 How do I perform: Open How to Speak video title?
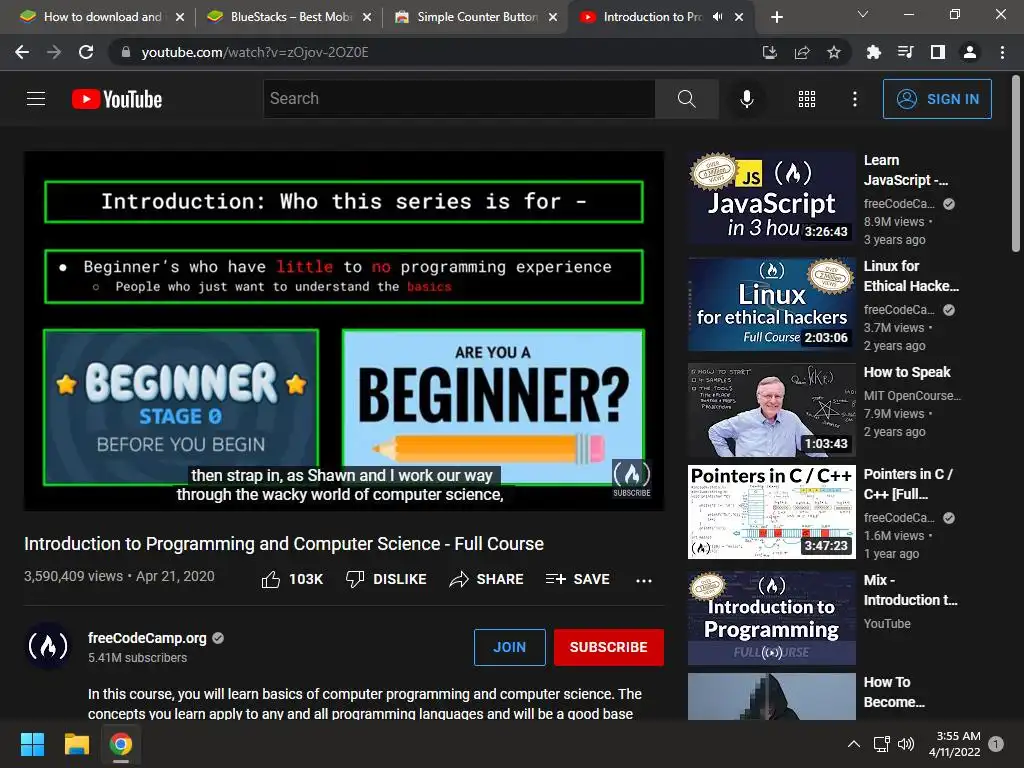907,372
